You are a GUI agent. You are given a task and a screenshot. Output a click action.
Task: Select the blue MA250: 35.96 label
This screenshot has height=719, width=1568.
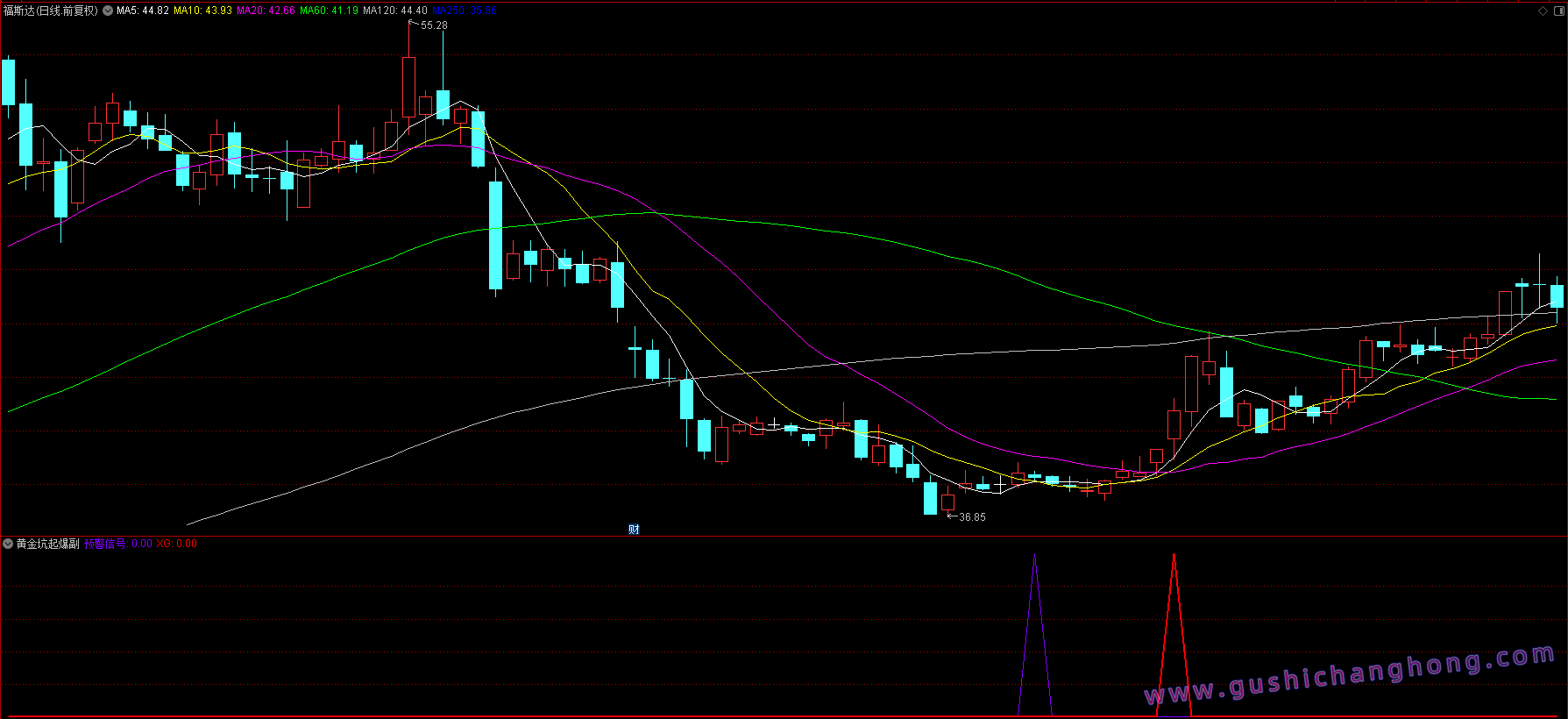click(465, 11)
